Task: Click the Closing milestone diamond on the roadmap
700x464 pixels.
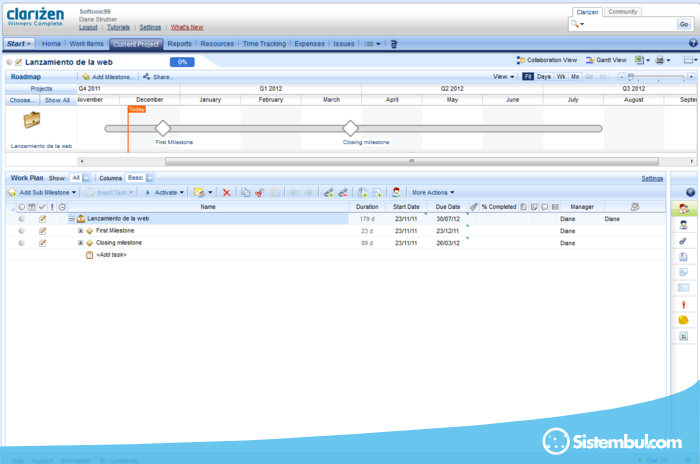Action: click(350, 128)
